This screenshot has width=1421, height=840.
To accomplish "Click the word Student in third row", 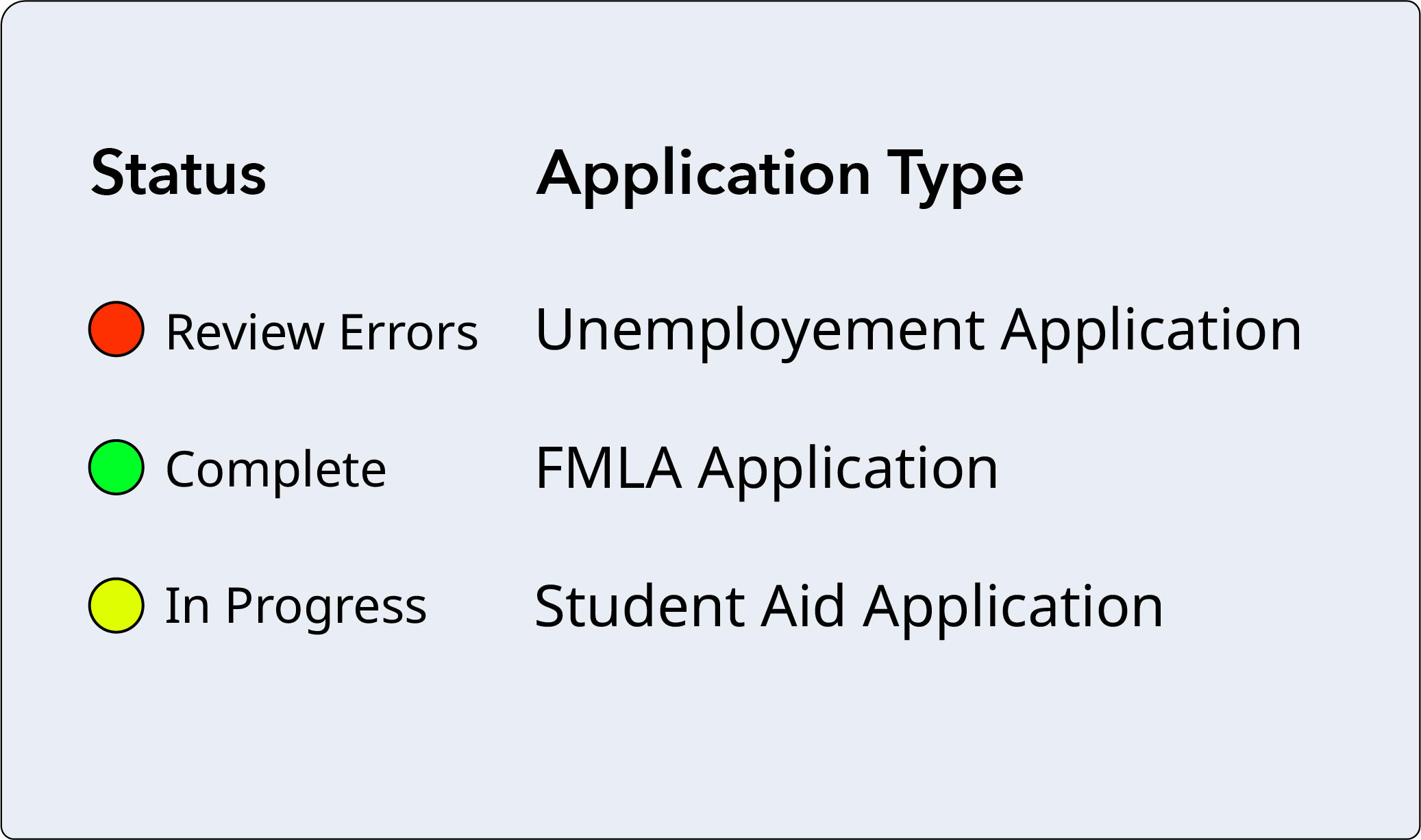I will [x=639, y=607].
